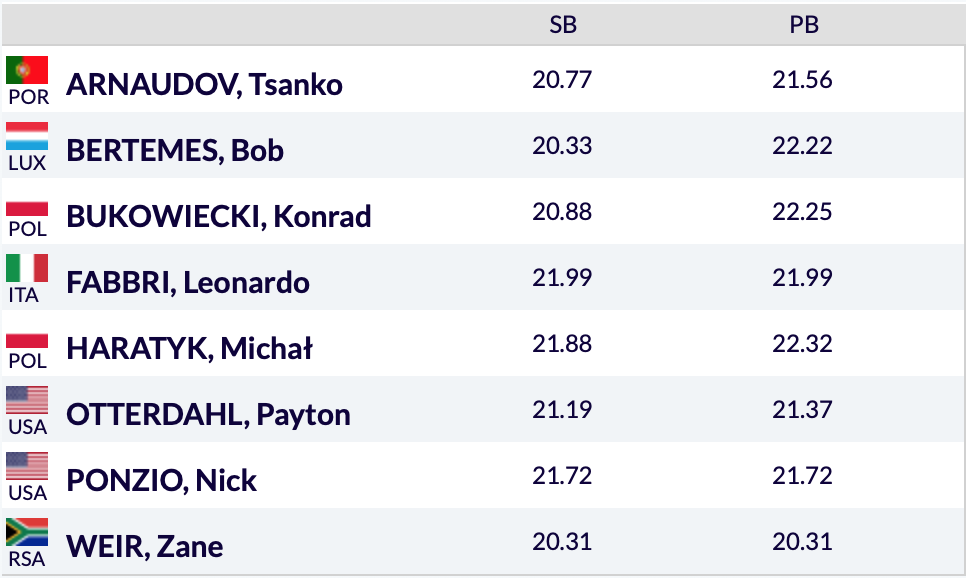Click the South Africa flag beside Weir
The width and height of the screenshot is (966, 578).
(x=27, y=532)
